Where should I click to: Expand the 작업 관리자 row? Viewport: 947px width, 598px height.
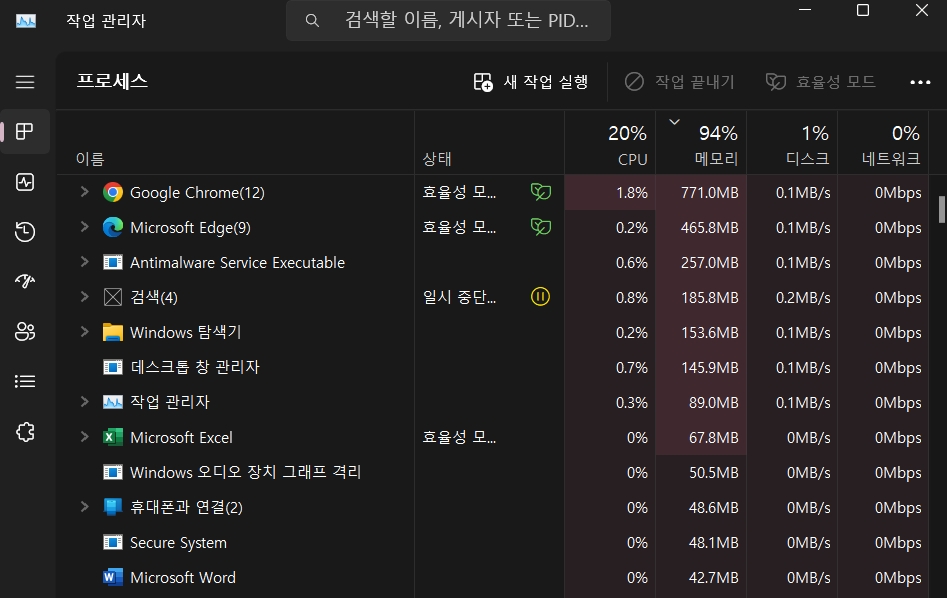[85, 402]
